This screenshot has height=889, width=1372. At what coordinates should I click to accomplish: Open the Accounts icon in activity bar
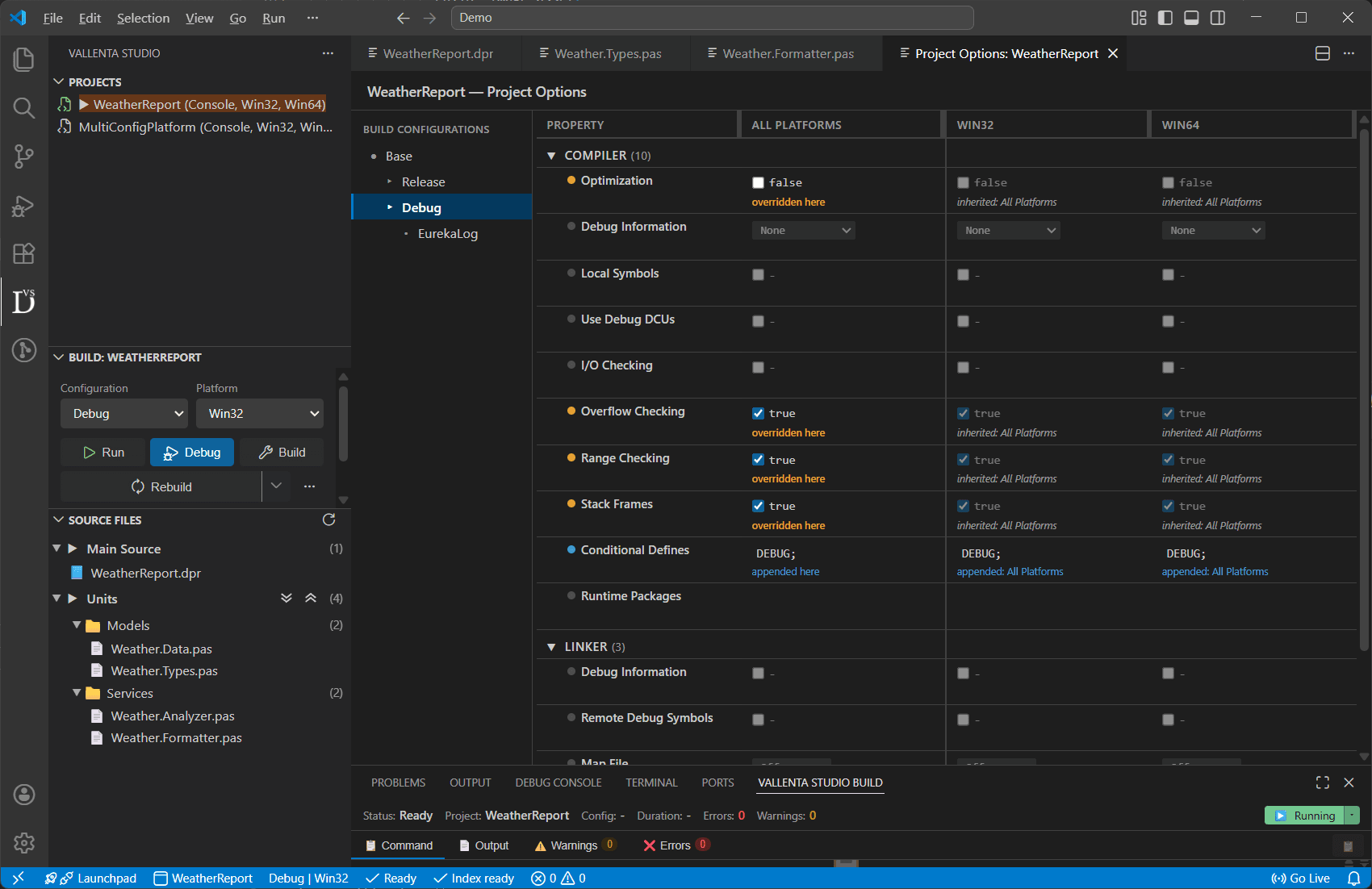click(24, 795)
